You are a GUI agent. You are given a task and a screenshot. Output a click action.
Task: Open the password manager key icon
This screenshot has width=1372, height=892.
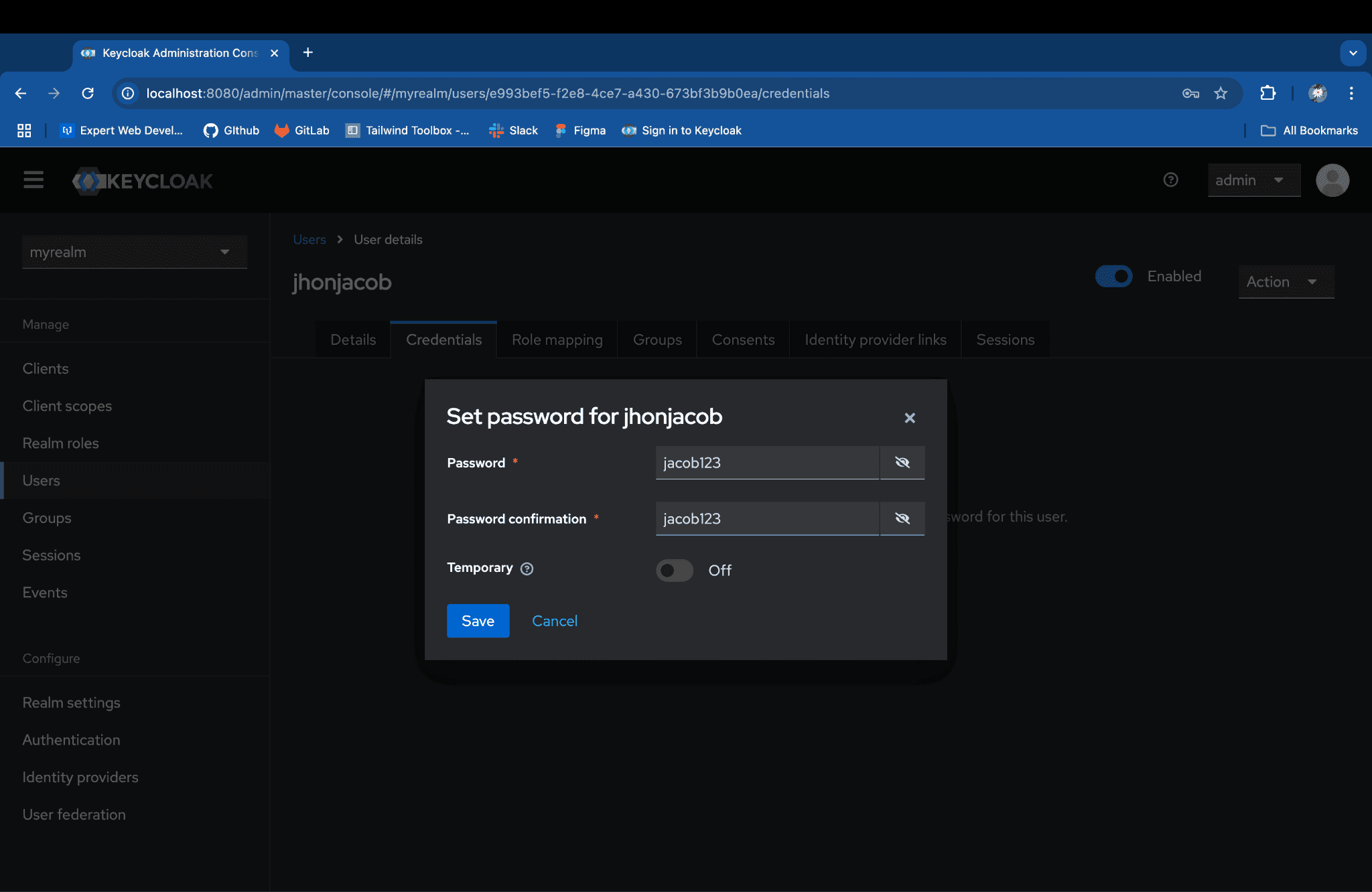click(x=1190, y=93)
